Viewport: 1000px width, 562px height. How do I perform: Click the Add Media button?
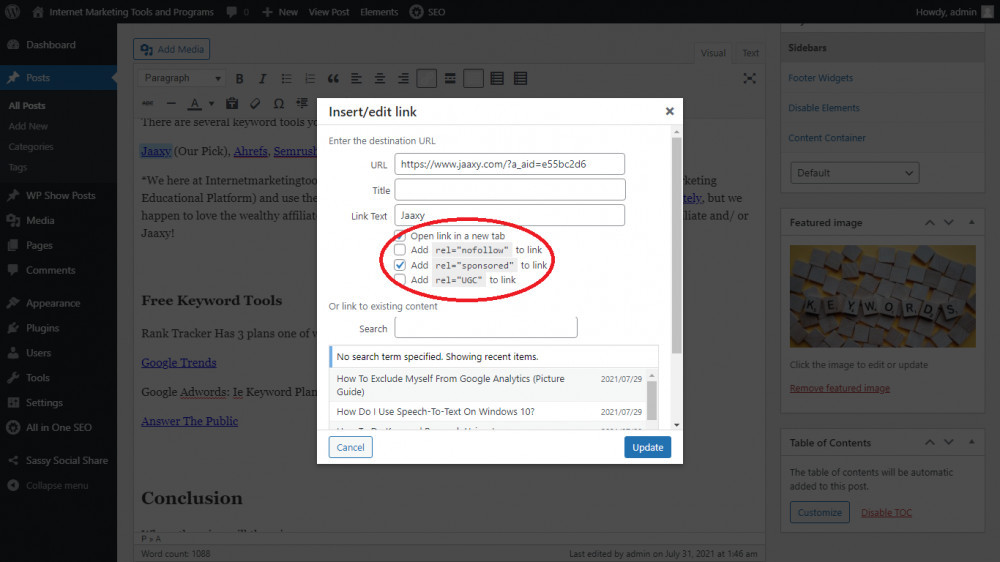172,49
